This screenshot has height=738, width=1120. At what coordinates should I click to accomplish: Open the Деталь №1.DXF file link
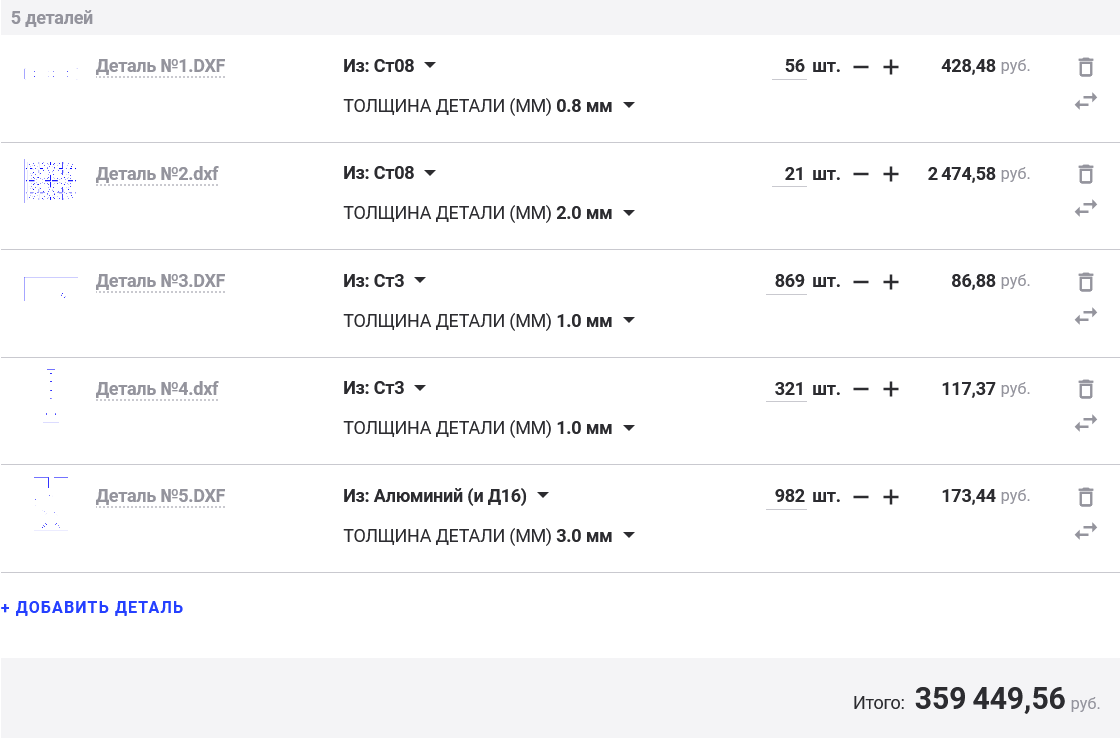tap(160, 67)
